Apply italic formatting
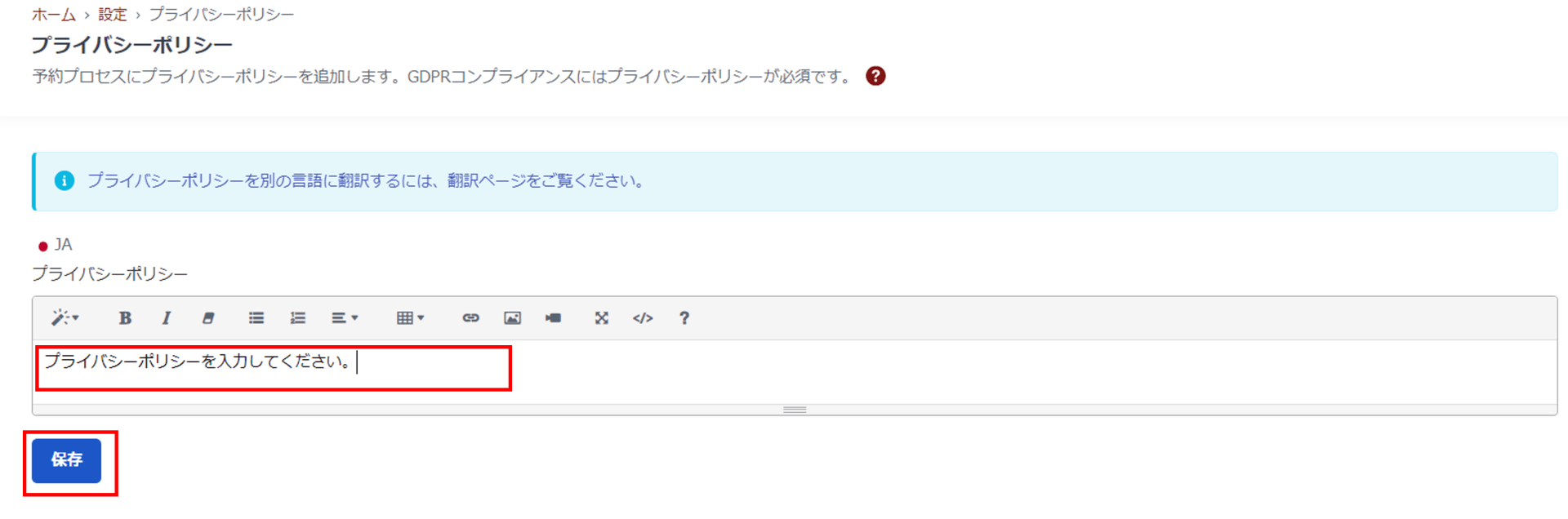The height and width of the screenshot is (519, 1568). coord(166,318)
